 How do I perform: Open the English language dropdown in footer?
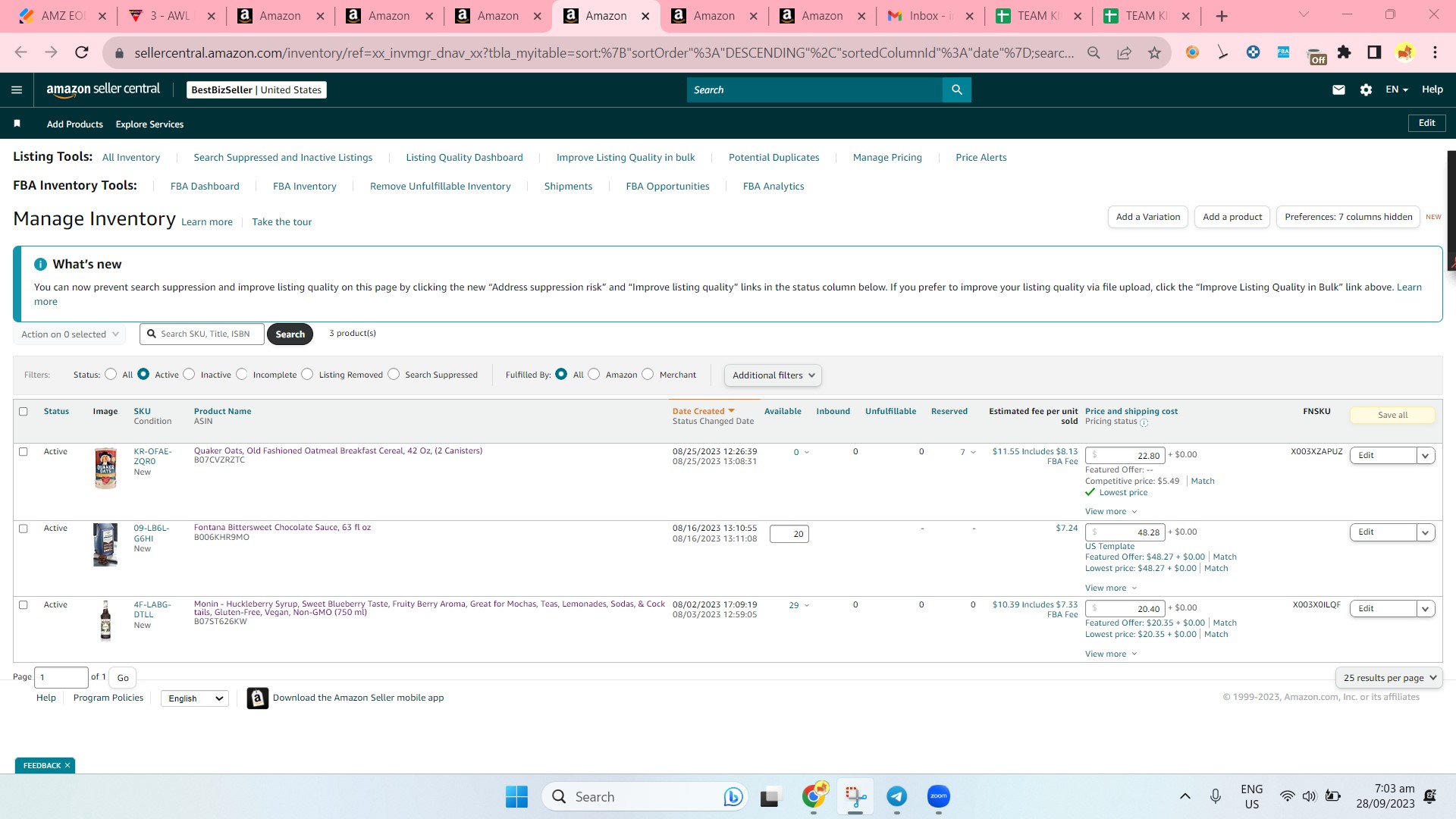click(x=195, y=698)
